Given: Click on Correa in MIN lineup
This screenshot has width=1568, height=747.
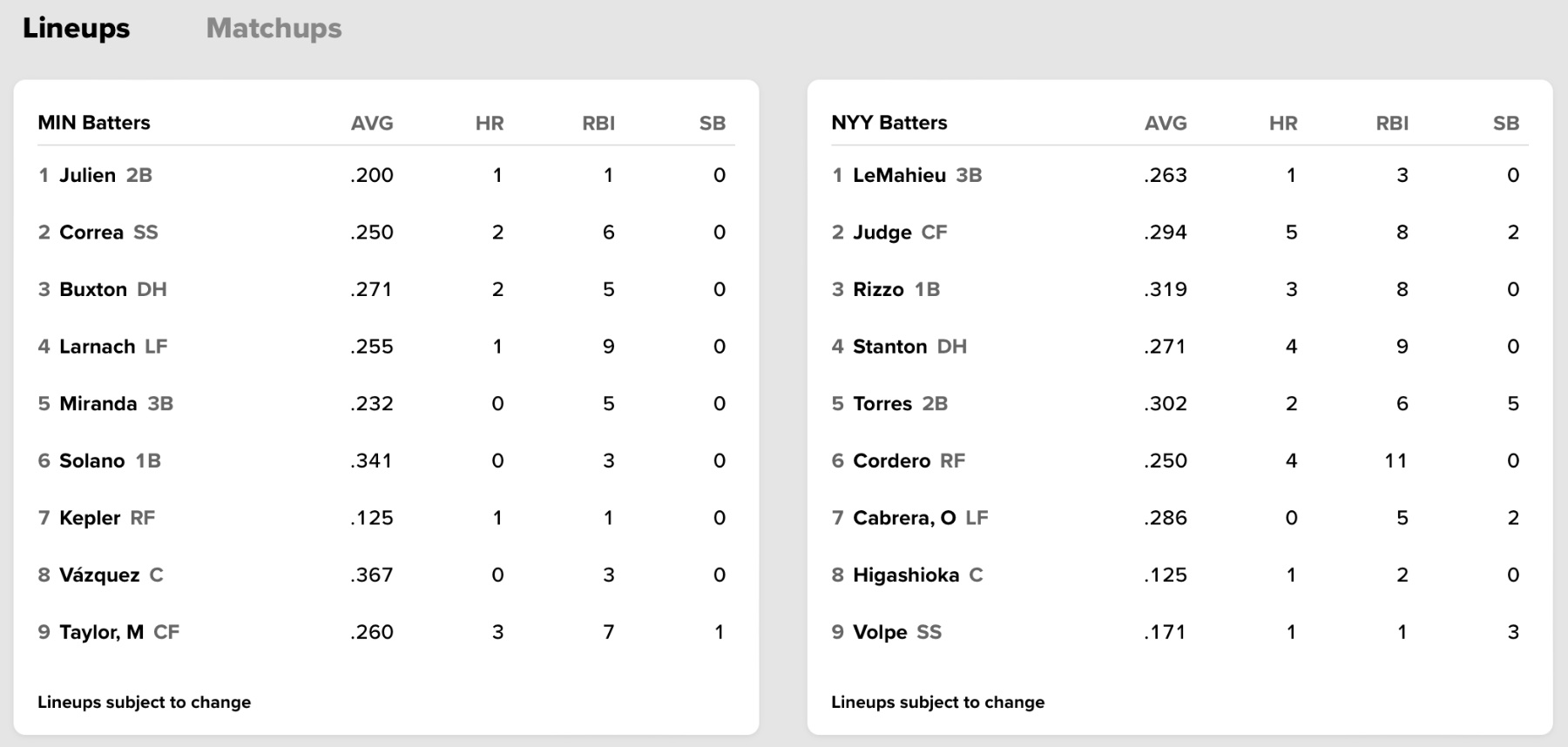Looking at the screenshot, I should coord(91,232).
